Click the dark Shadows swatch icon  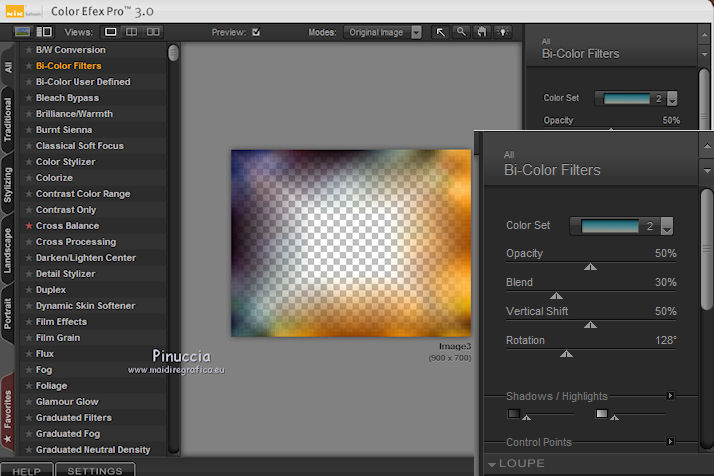click(x=514, y=414)
